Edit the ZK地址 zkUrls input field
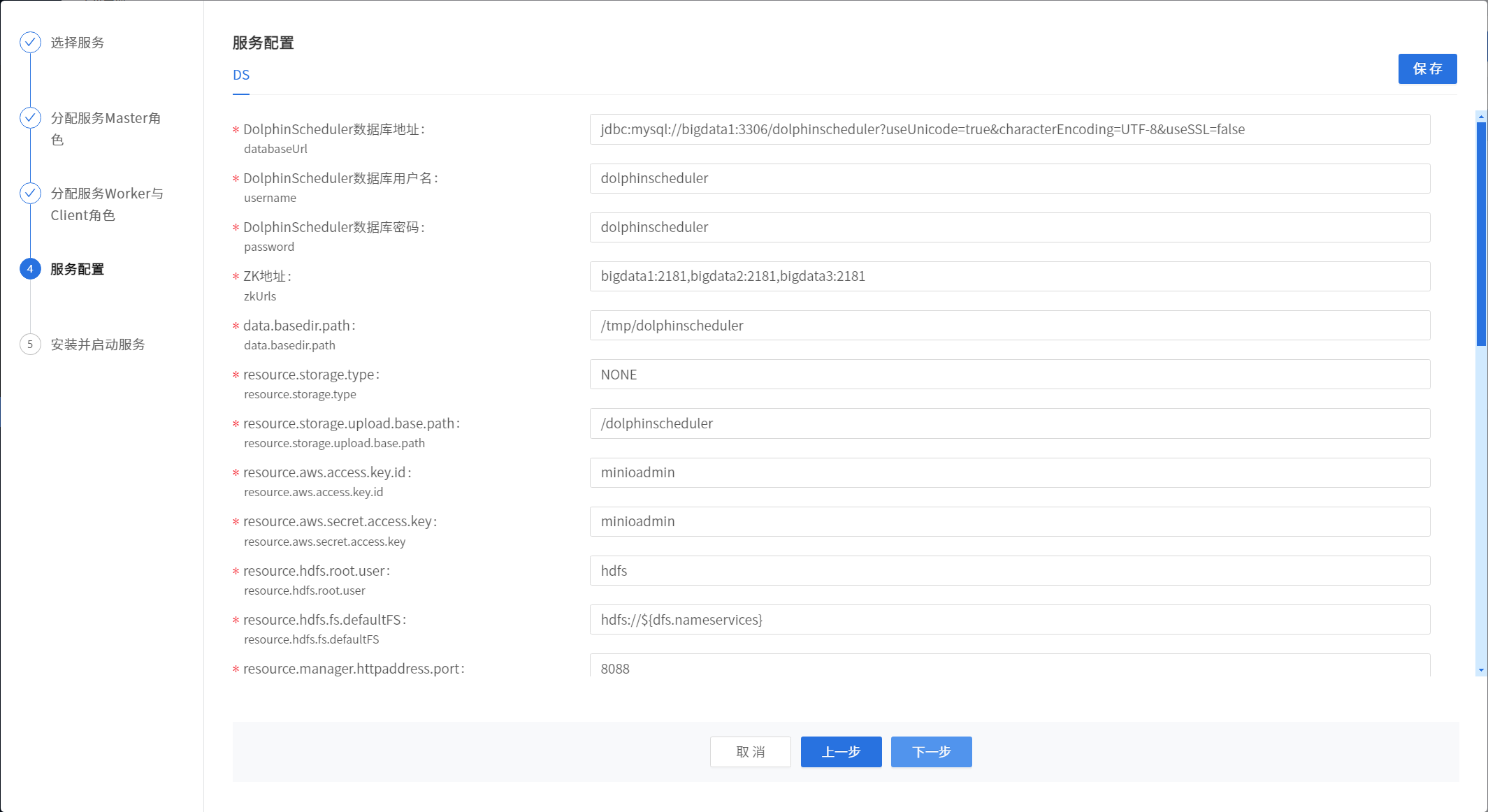Image resolution: width=1488 pixels, height=812 pixels. [1009, 277]
